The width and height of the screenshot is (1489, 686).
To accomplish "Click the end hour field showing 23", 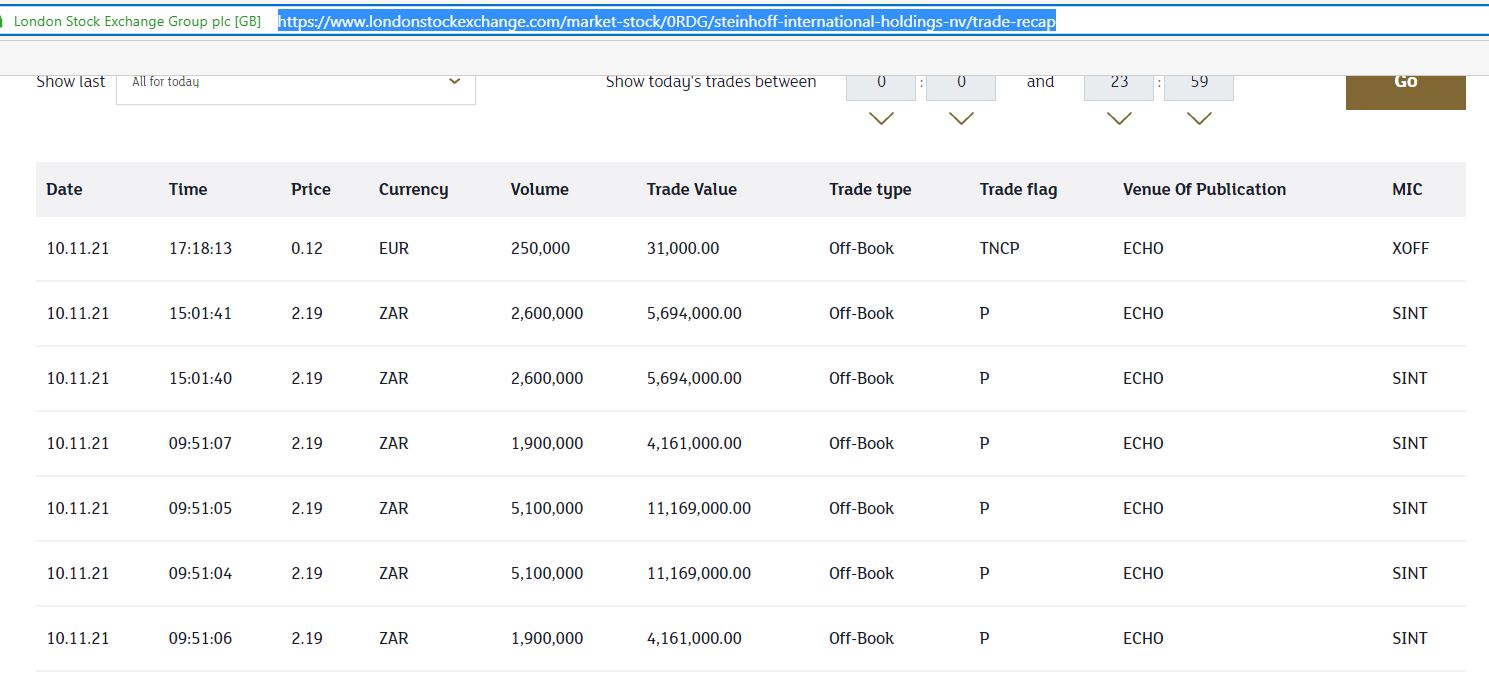I will click(x=1119, y=83).
